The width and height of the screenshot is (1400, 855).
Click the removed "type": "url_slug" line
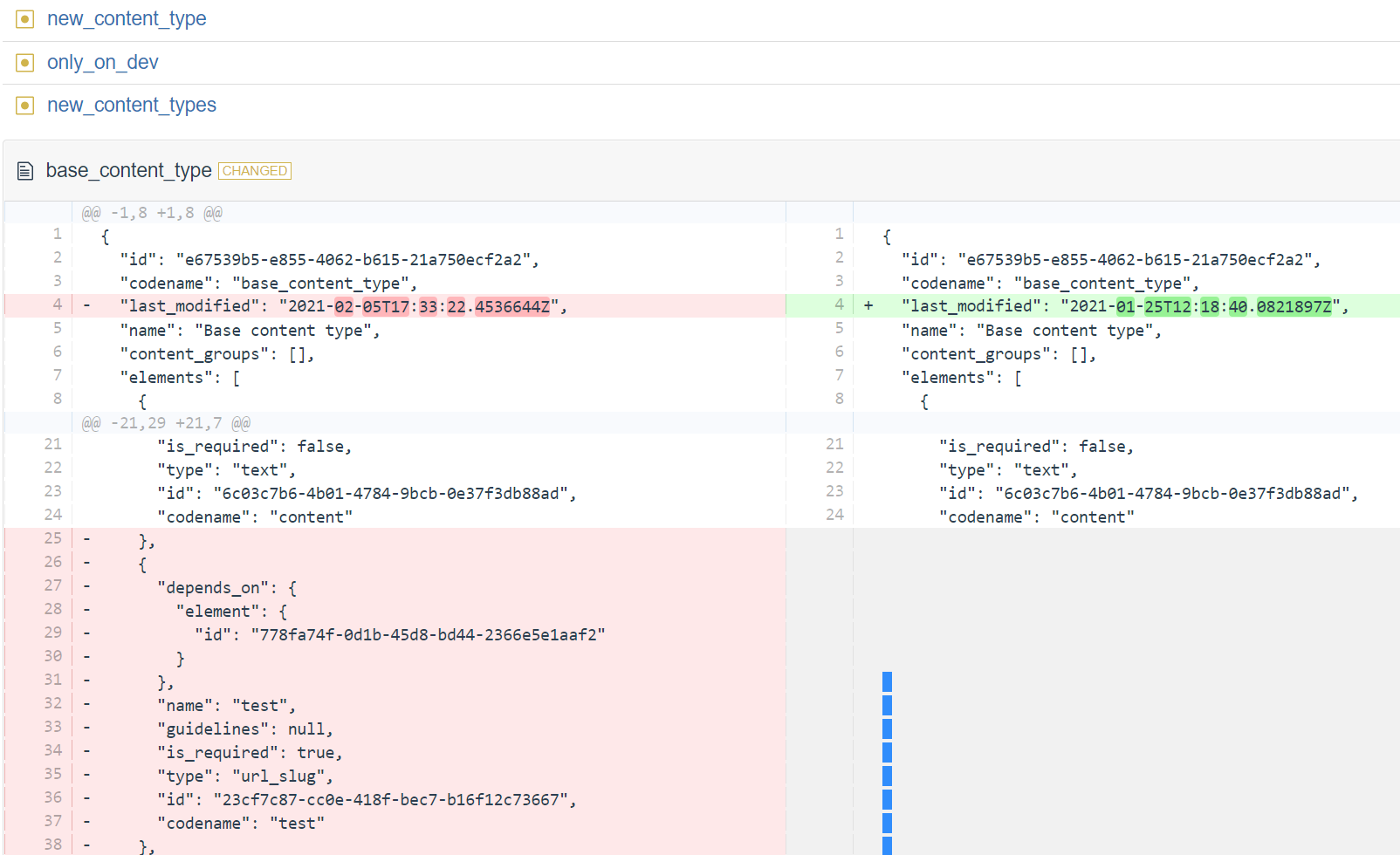[245, 776]
